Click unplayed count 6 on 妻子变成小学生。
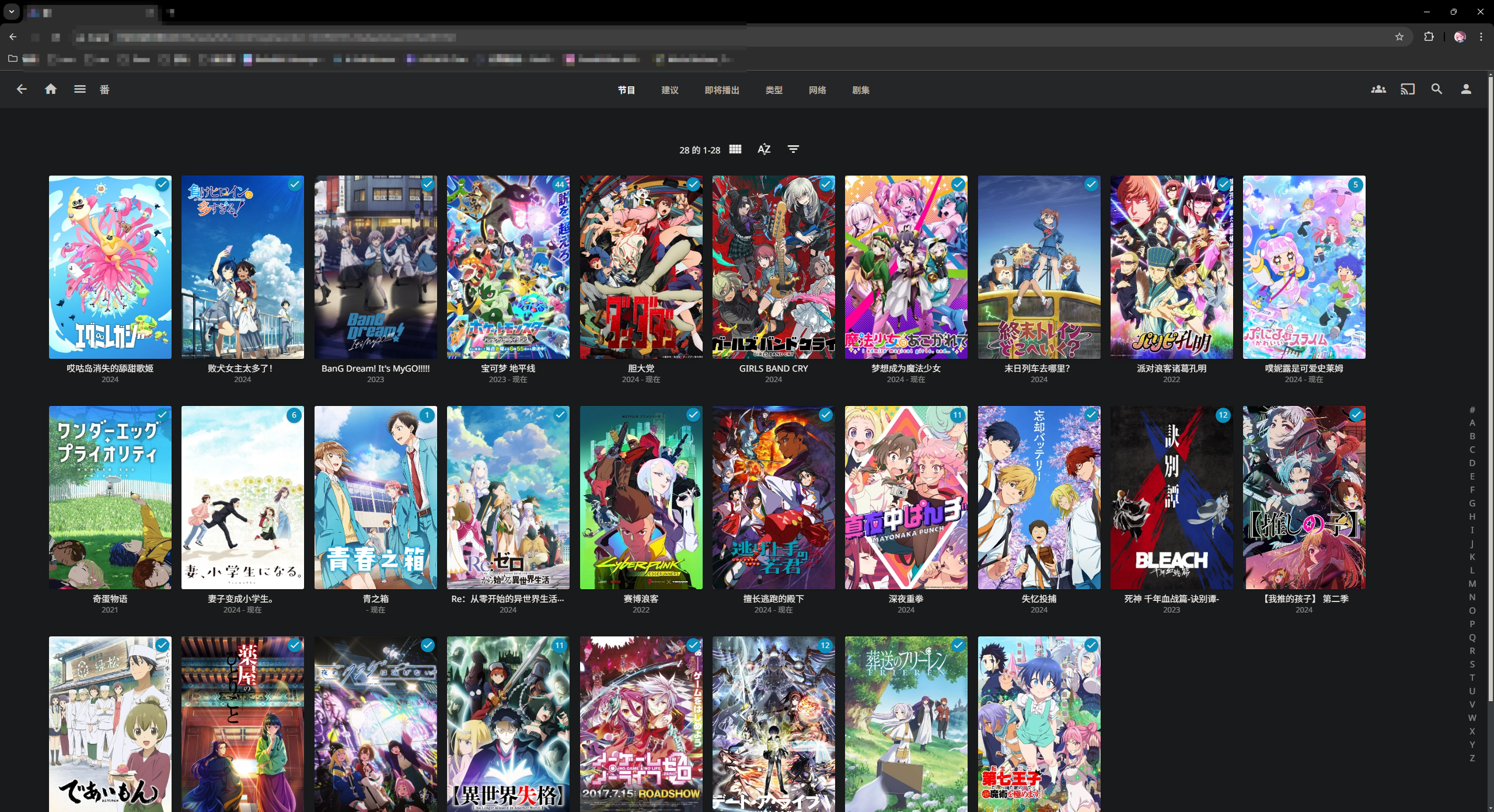Screen dimensions: 1494x812 pos(294,415)
